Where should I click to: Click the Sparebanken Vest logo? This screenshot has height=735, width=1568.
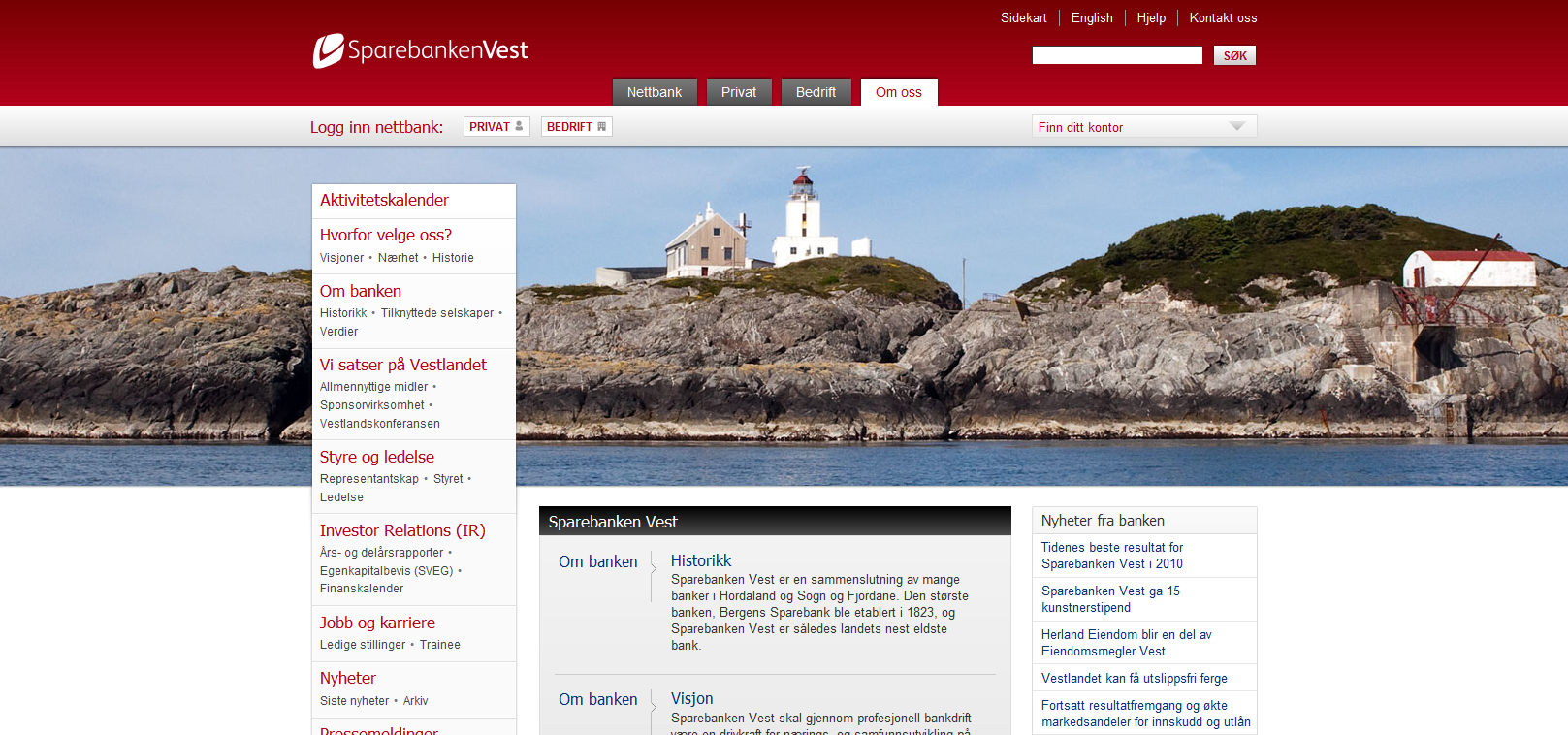click(420, 50)
